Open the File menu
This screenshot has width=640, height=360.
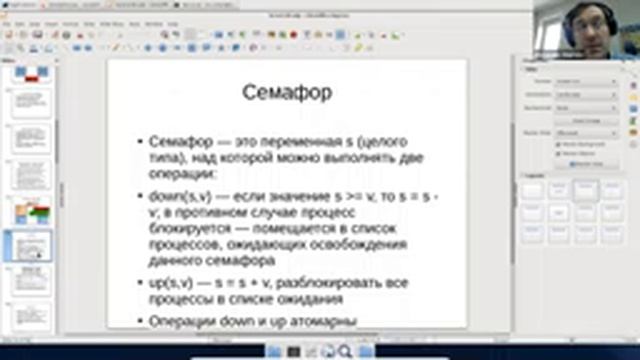[7, 24]
